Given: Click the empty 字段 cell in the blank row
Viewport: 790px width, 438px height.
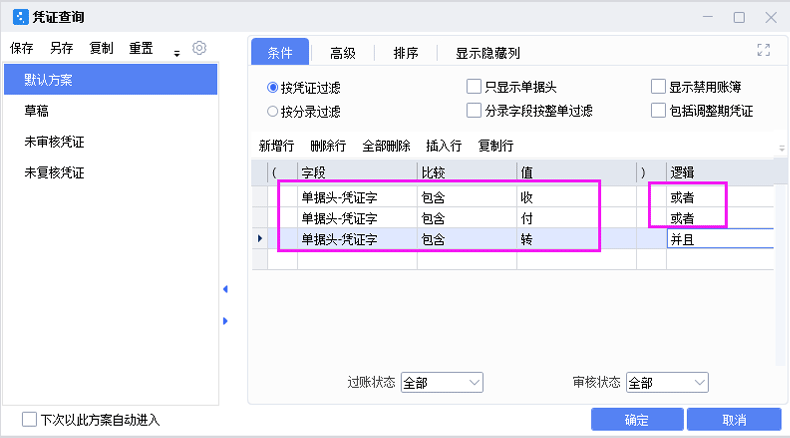Looking at the screenshot, I should 357,259.
